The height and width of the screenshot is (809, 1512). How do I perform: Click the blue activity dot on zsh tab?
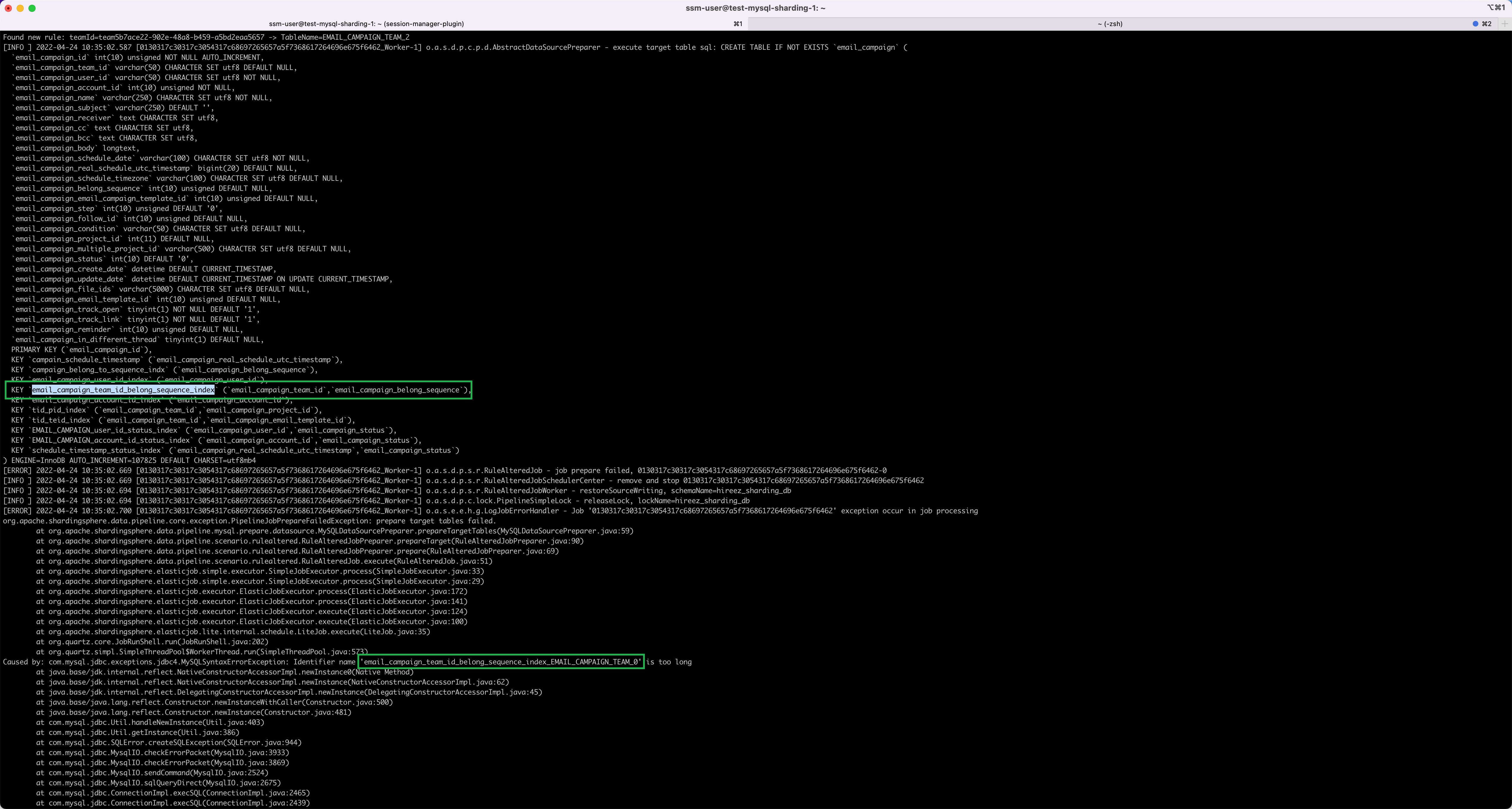(x=1475, y=23)
